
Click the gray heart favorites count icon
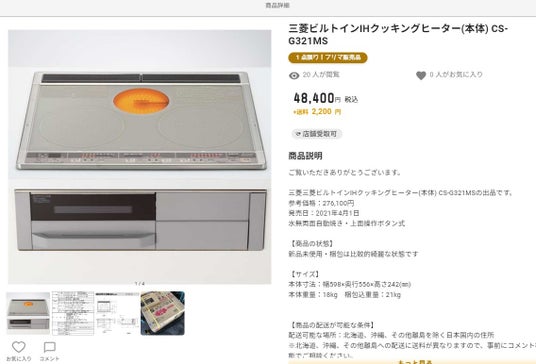(x=421, y=76)
